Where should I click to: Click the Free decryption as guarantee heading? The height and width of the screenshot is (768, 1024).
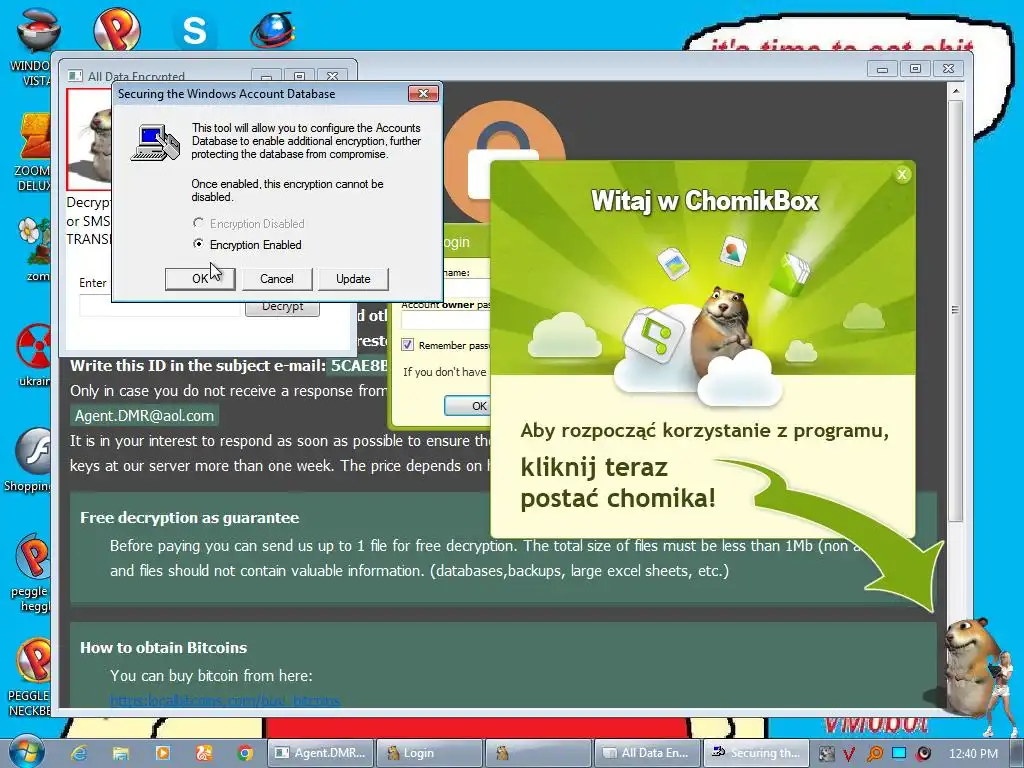[x=189, y=517]
